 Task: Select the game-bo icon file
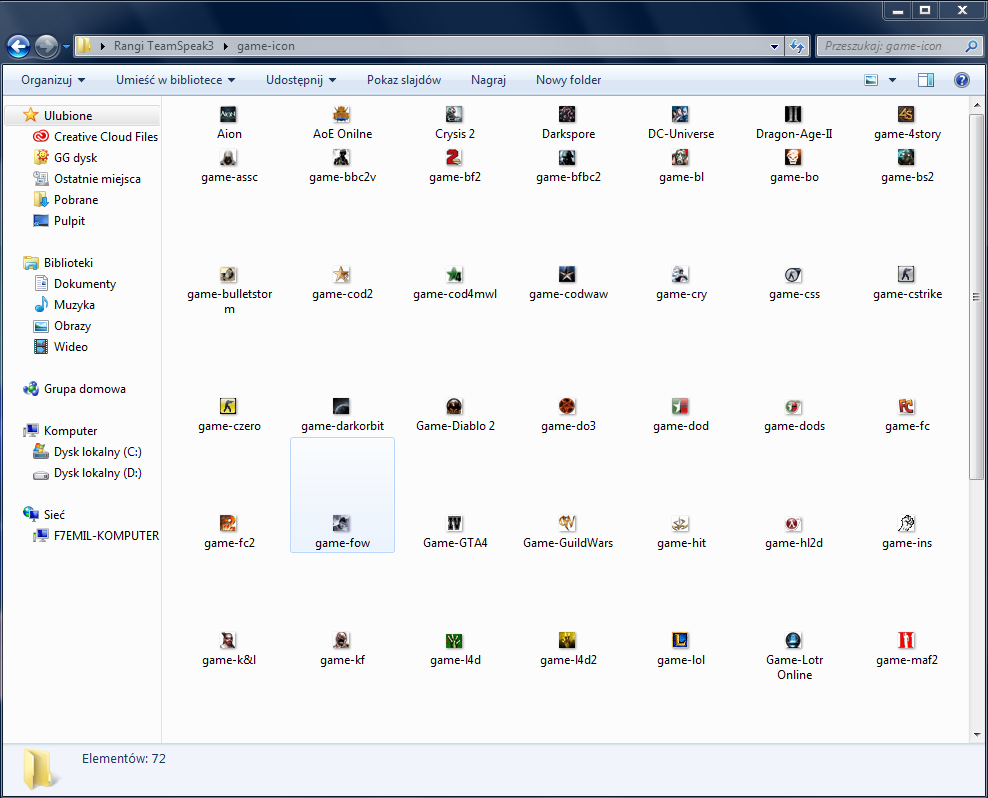click(794, 166)
